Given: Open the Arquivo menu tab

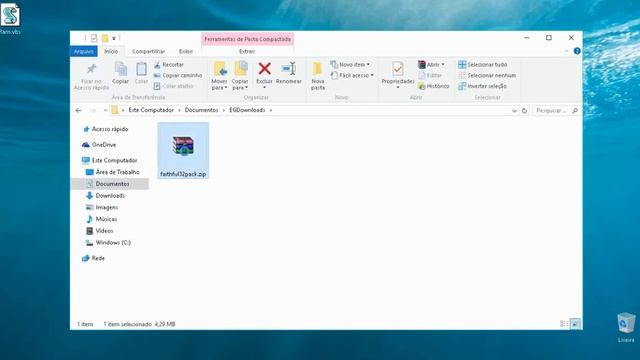Looking at the screenshot, I should pyautogui.click(x=84, y=51).
